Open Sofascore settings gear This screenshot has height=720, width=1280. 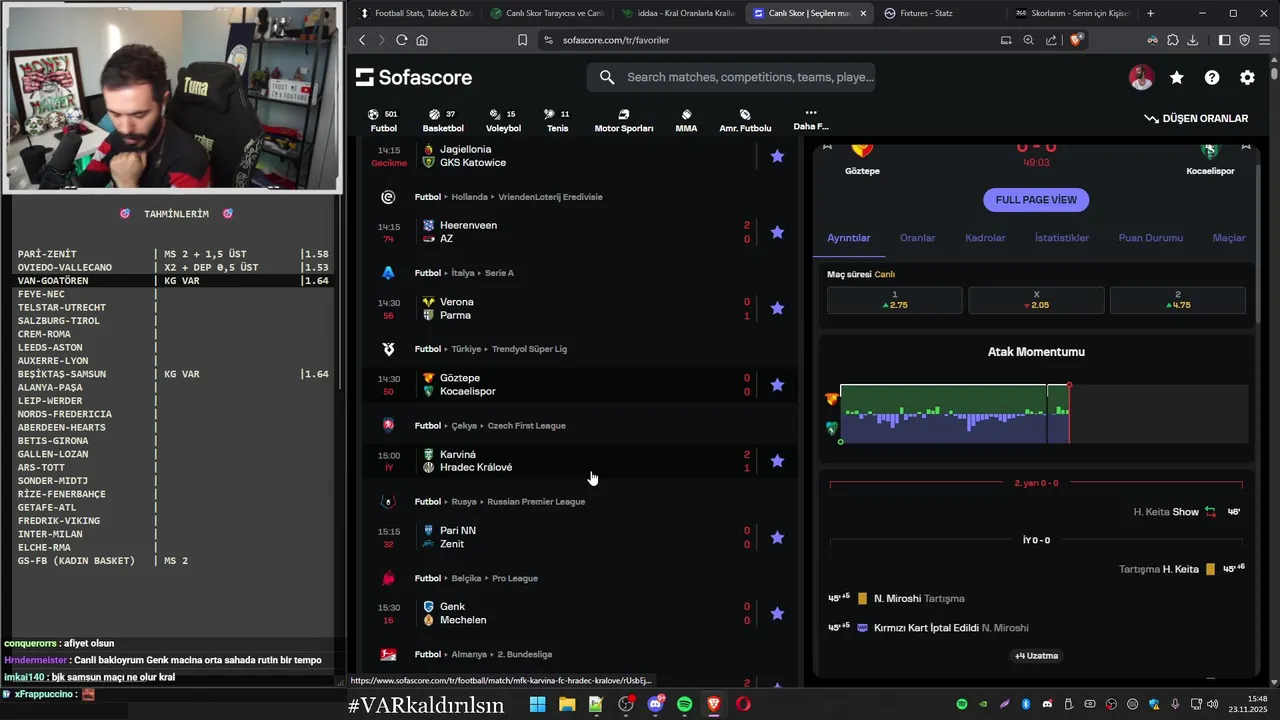point(1247,77)
